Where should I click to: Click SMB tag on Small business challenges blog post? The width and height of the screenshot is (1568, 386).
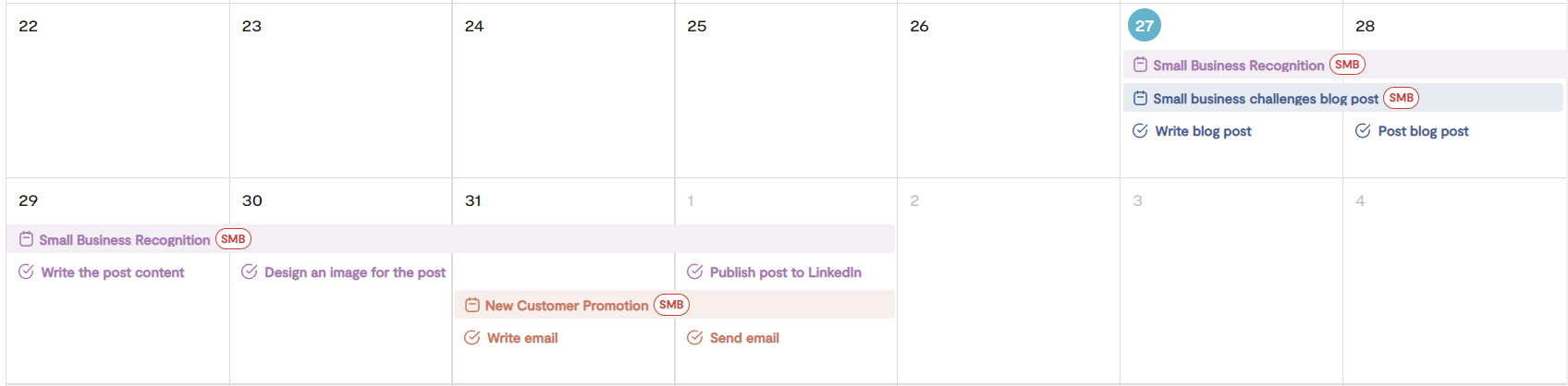(1401, 98)
